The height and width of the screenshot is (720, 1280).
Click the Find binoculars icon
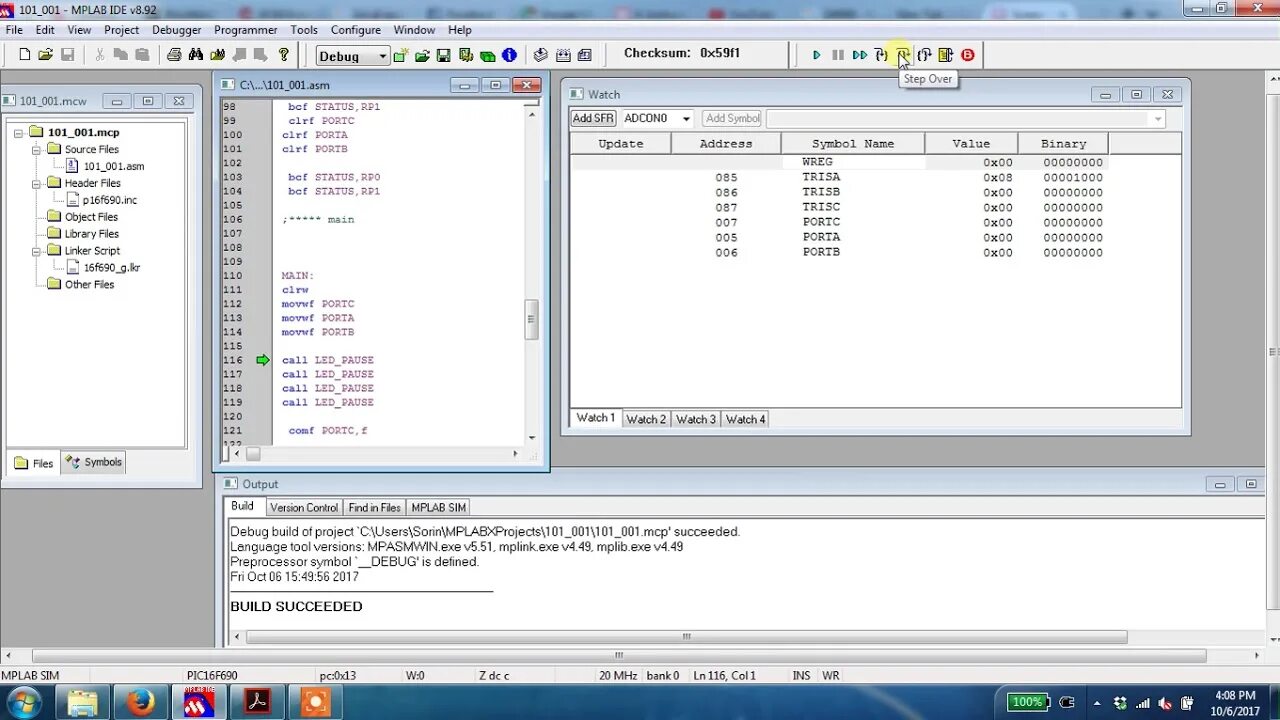coord(196,55)
